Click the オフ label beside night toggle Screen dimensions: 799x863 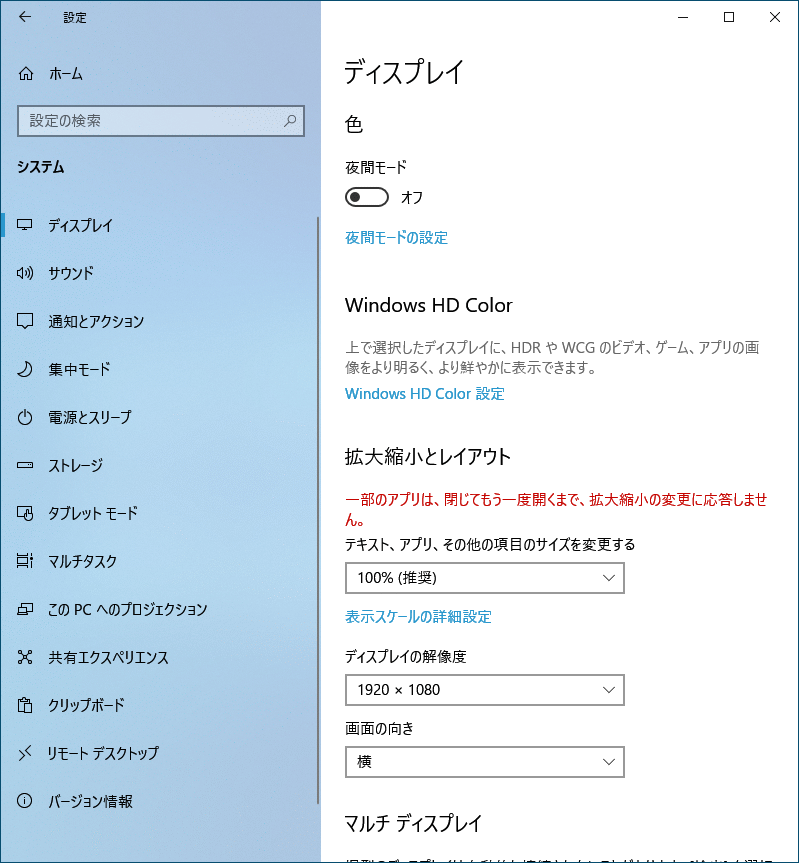(412, 198)
